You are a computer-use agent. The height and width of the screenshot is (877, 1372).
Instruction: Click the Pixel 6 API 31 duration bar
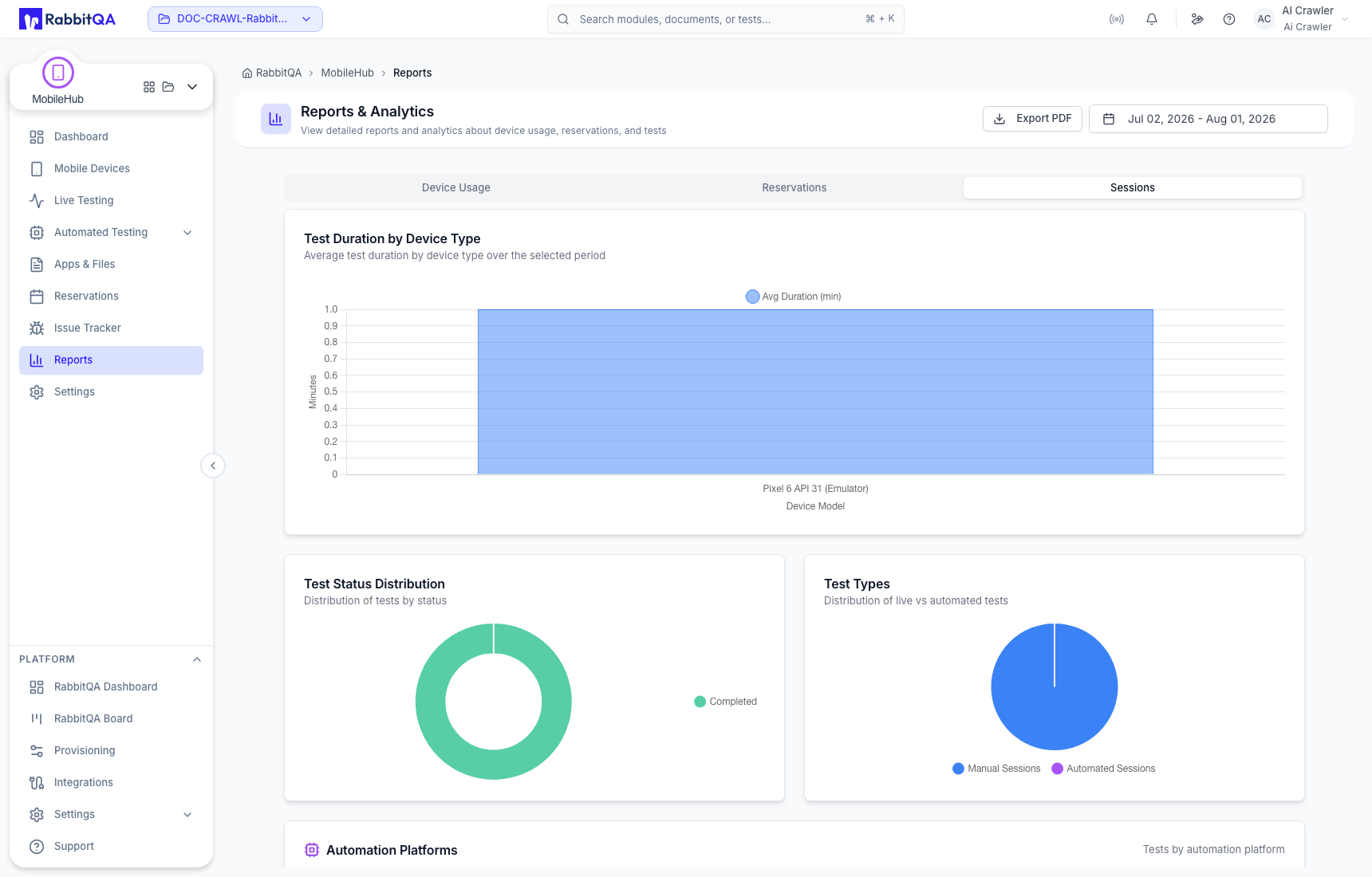click(x=815, y=392)
